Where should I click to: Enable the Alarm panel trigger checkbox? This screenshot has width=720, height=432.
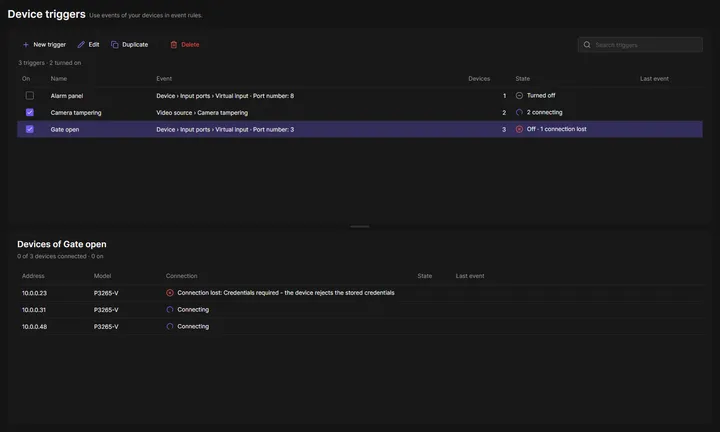[x=30, y=95]
